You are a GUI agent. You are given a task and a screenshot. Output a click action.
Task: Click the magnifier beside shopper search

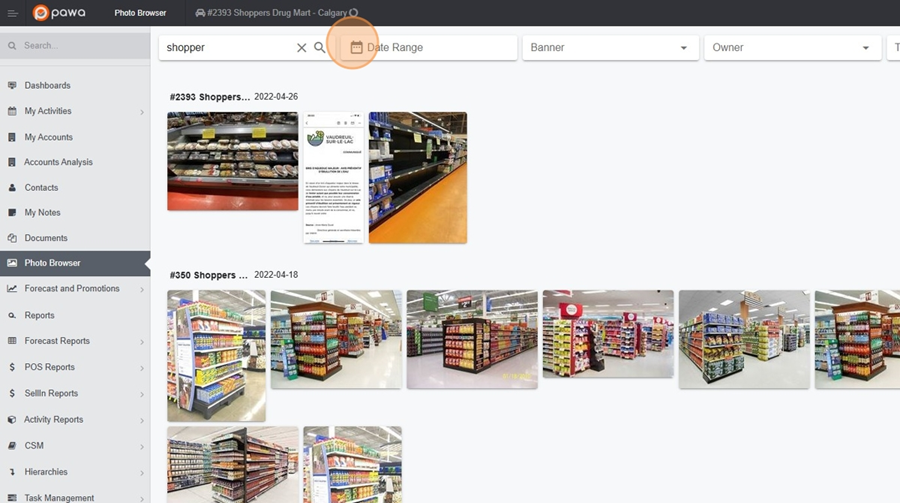[320, 48]
